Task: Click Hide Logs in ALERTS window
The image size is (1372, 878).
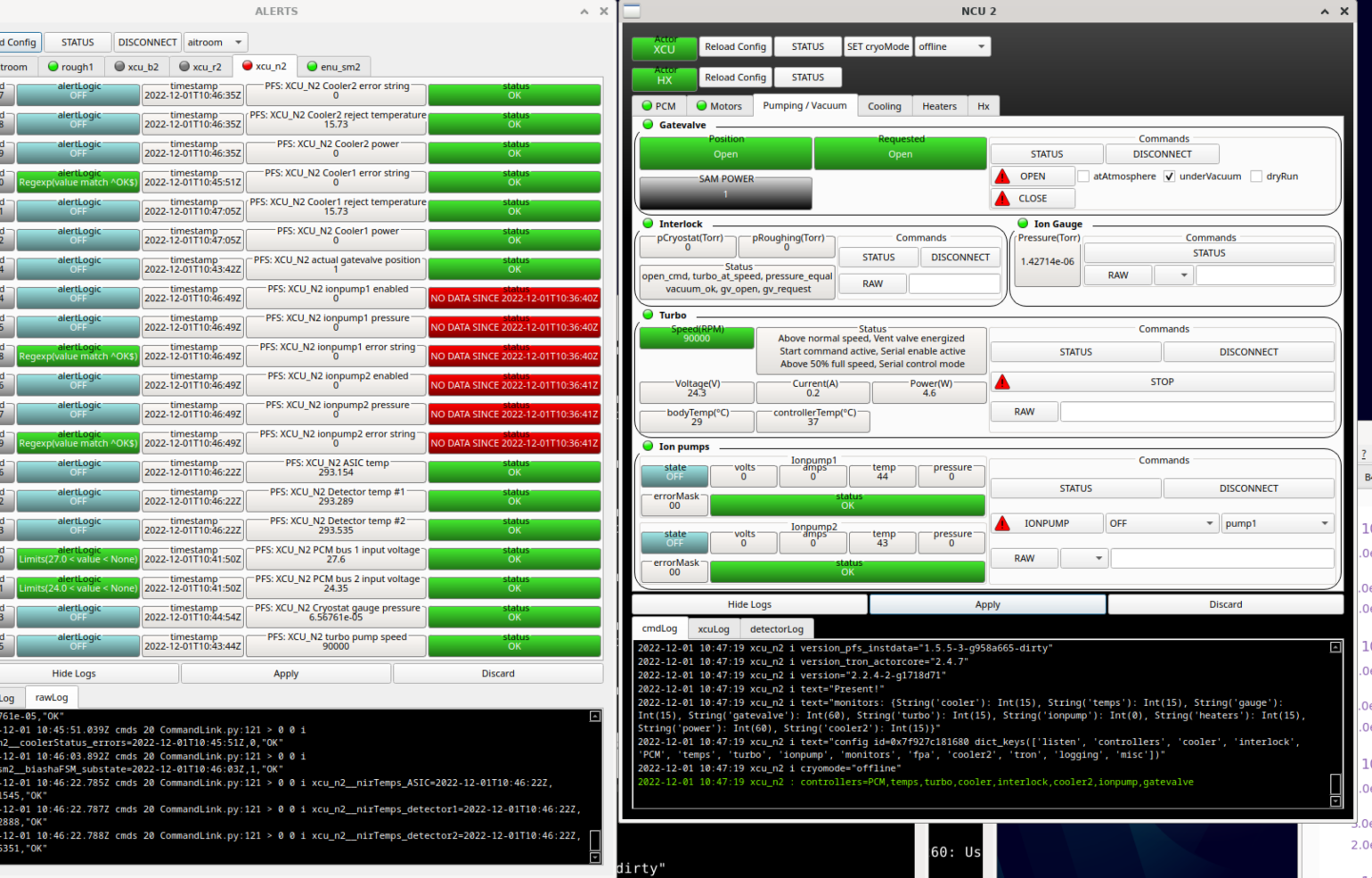Action: click(74, 673)
